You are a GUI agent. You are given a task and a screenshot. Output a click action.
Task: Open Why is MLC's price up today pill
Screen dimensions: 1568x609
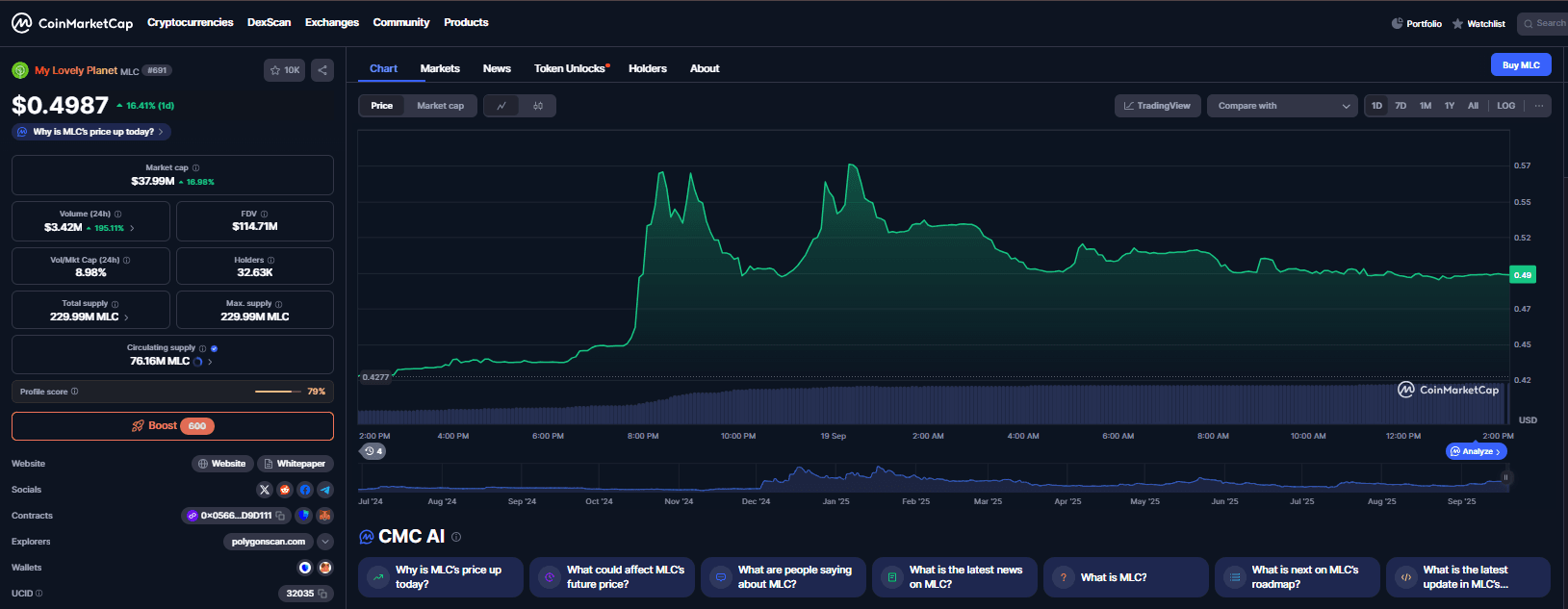[91, 132]
